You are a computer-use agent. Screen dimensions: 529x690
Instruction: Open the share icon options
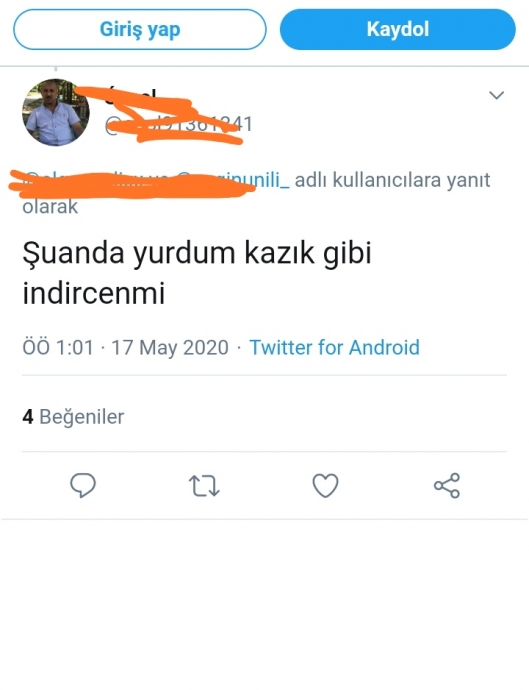447,485
